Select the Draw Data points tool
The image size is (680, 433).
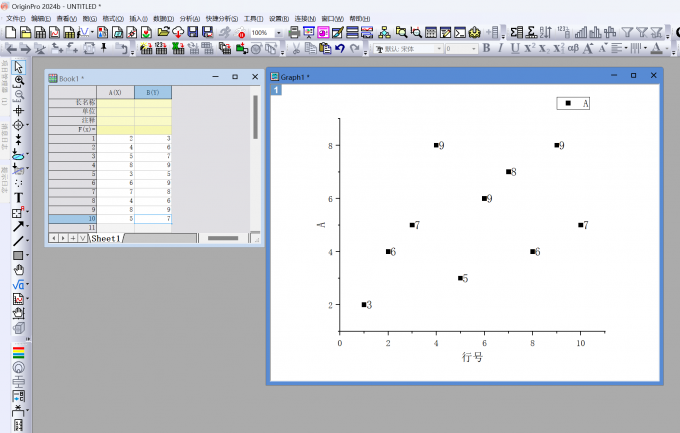tap(18, 183)
